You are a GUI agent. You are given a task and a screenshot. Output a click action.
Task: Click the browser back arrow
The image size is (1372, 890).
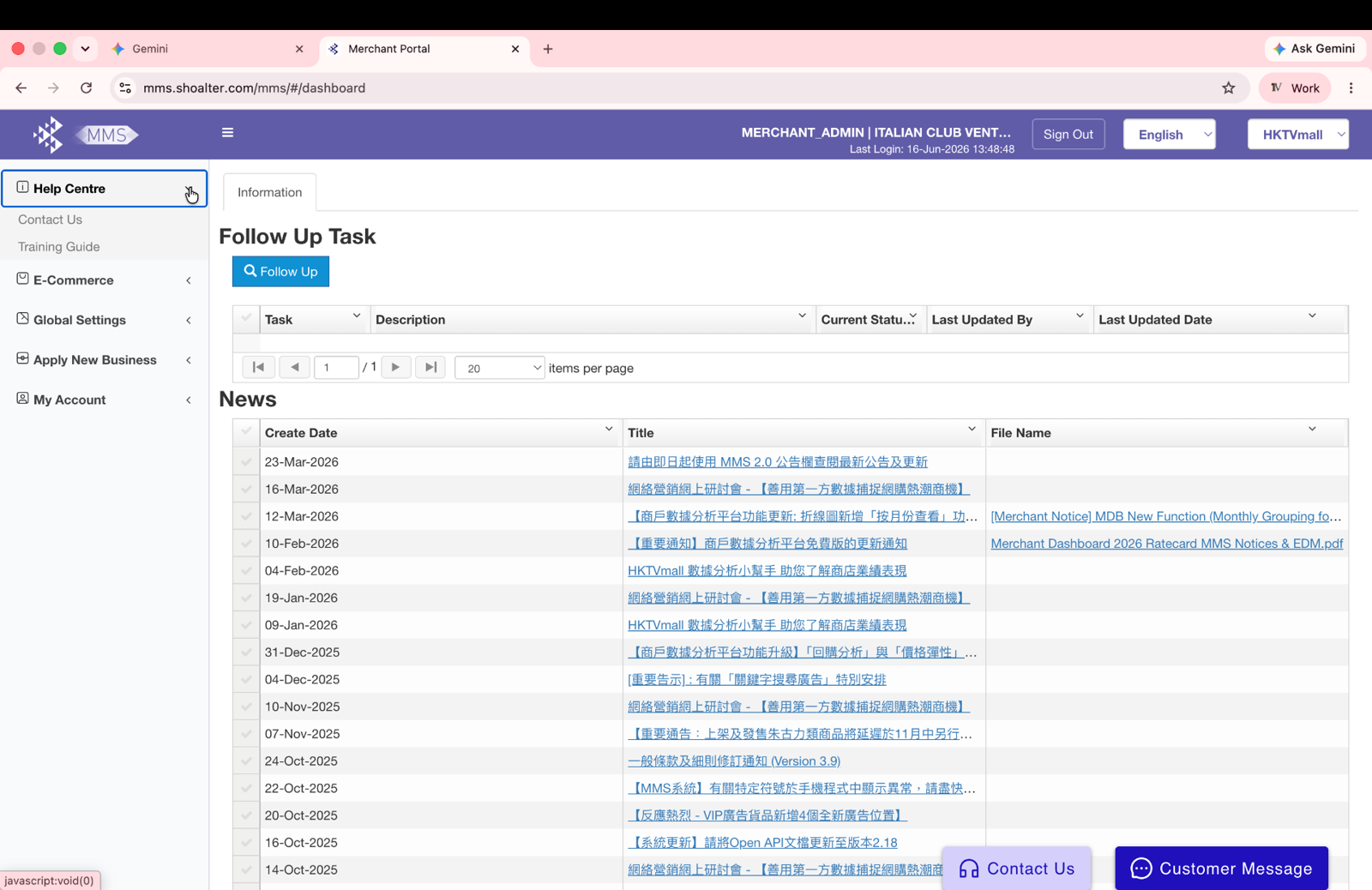tap(21, 87)
